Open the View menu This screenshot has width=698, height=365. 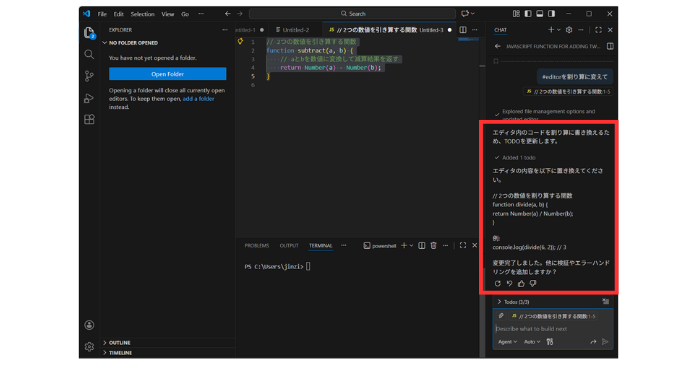(168, 14)
